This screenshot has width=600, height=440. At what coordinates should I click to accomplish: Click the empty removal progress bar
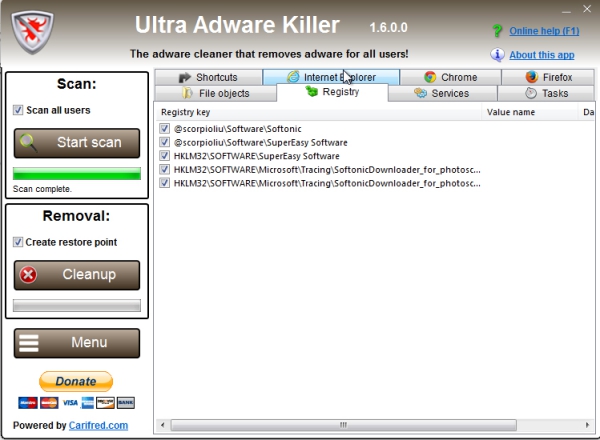tap(77, 305)
